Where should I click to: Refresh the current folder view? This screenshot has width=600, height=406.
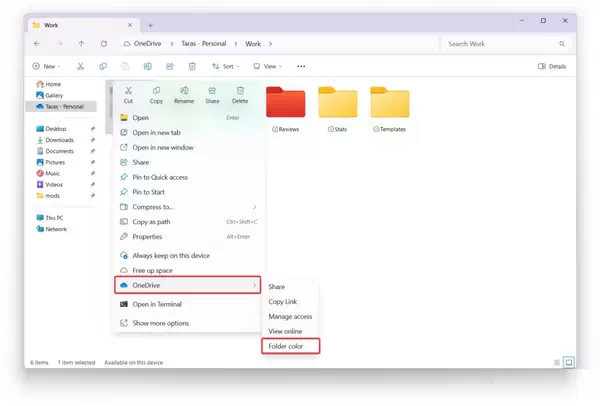tap(104, 44)
